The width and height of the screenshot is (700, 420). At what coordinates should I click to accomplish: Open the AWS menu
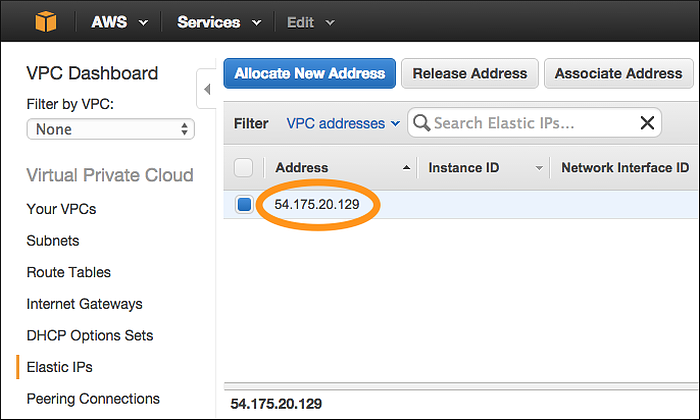tap(119, 21)
